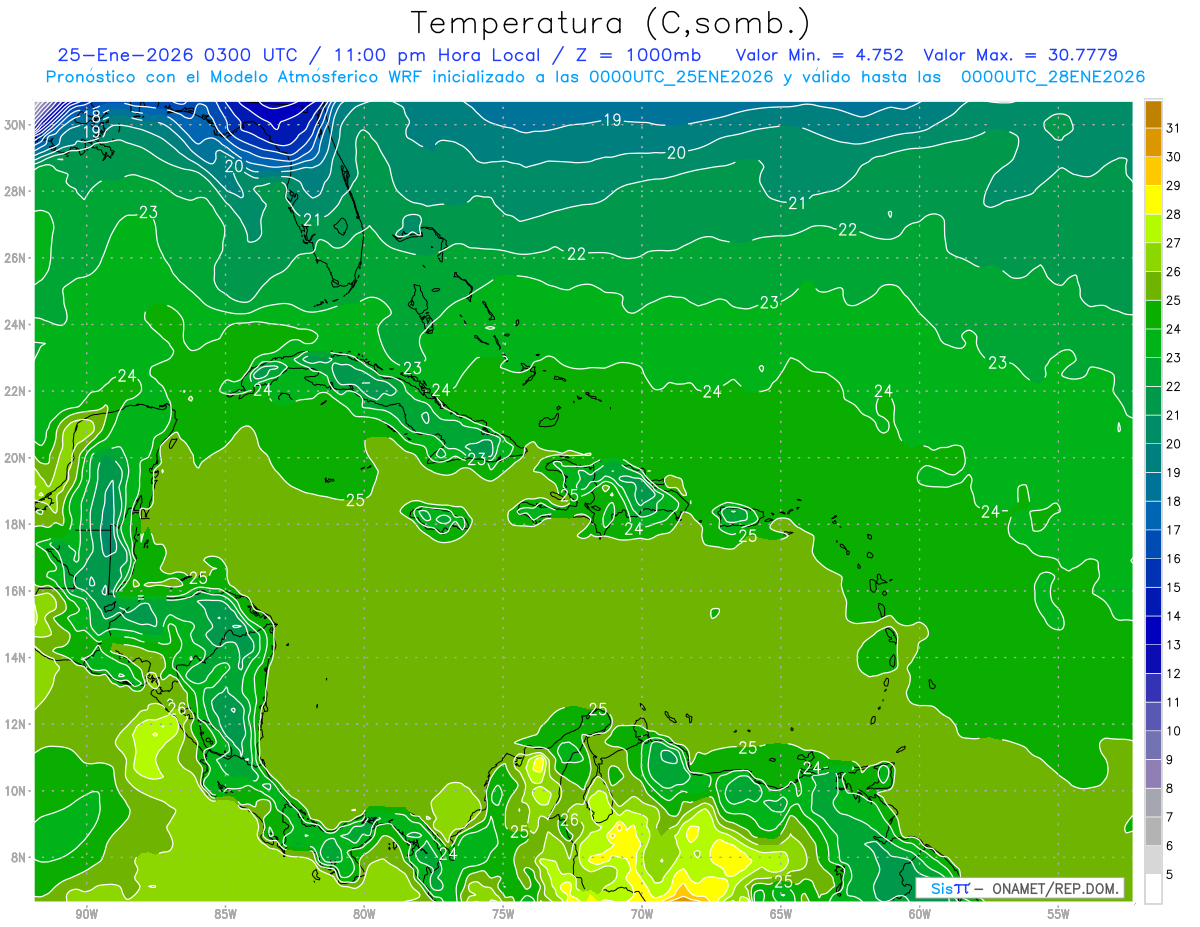Viewport: 1200px width, 927px height.
Task: Click the "10N" latitude axis label
Action: click(16, 791)
